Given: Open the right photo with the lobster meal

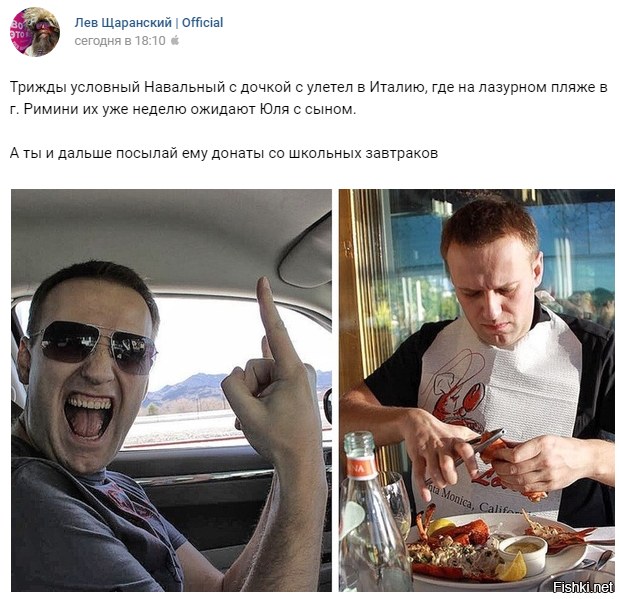Looking at the screenshot, I should click(x=476, y=390).
